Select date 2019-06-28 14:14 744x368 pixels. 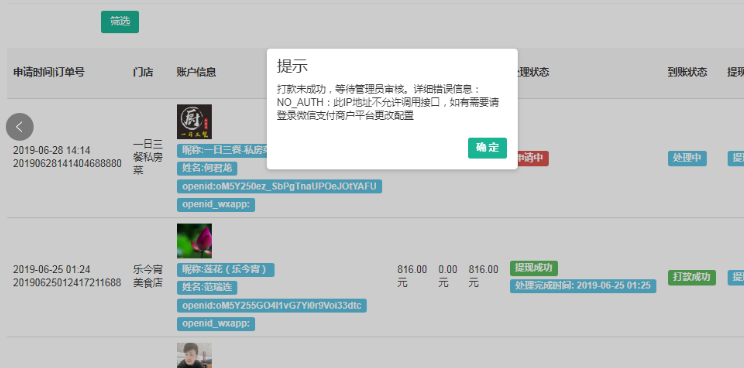(x=52, y=150)
